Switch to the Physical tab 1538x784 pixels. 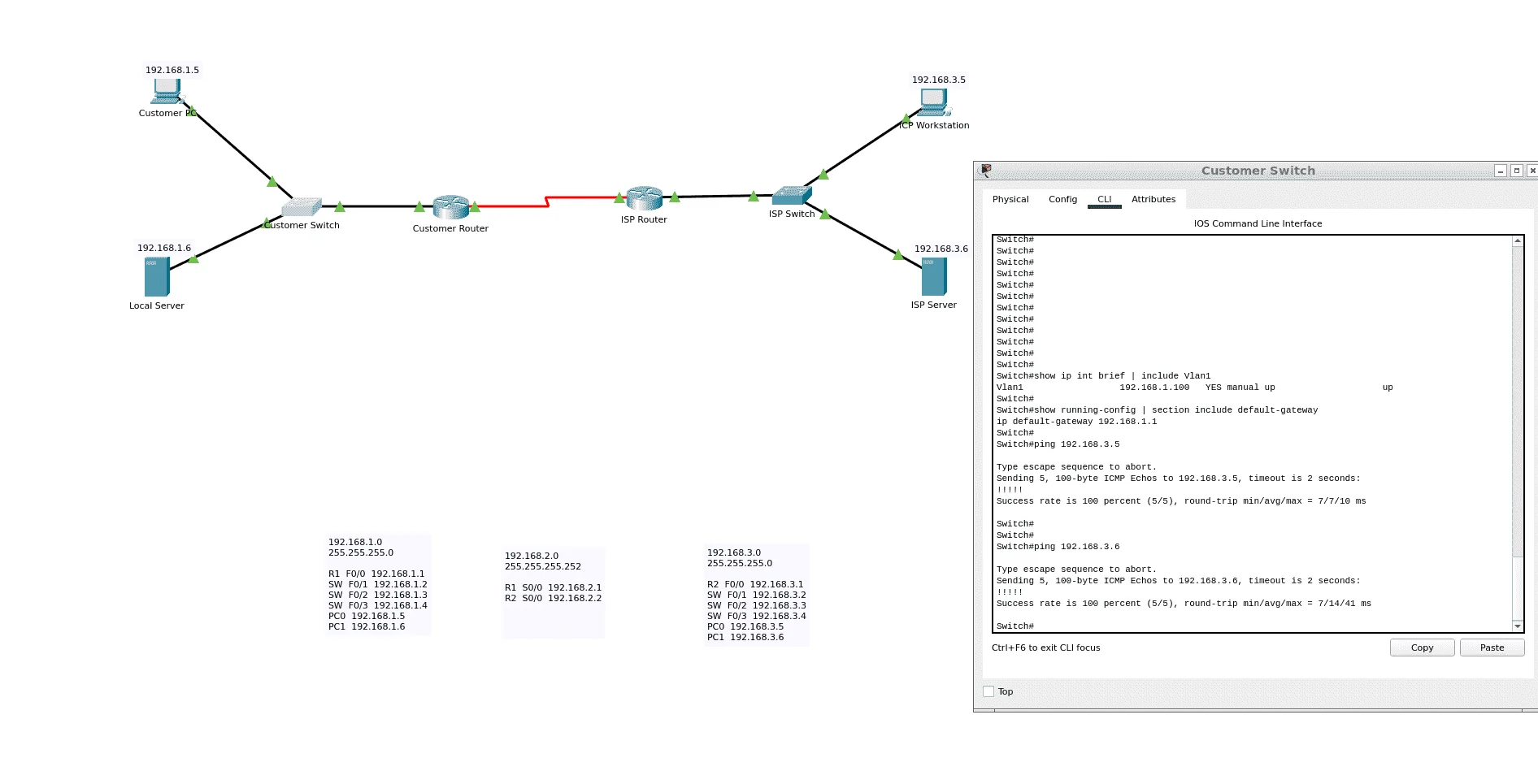tap(1010, 199)
